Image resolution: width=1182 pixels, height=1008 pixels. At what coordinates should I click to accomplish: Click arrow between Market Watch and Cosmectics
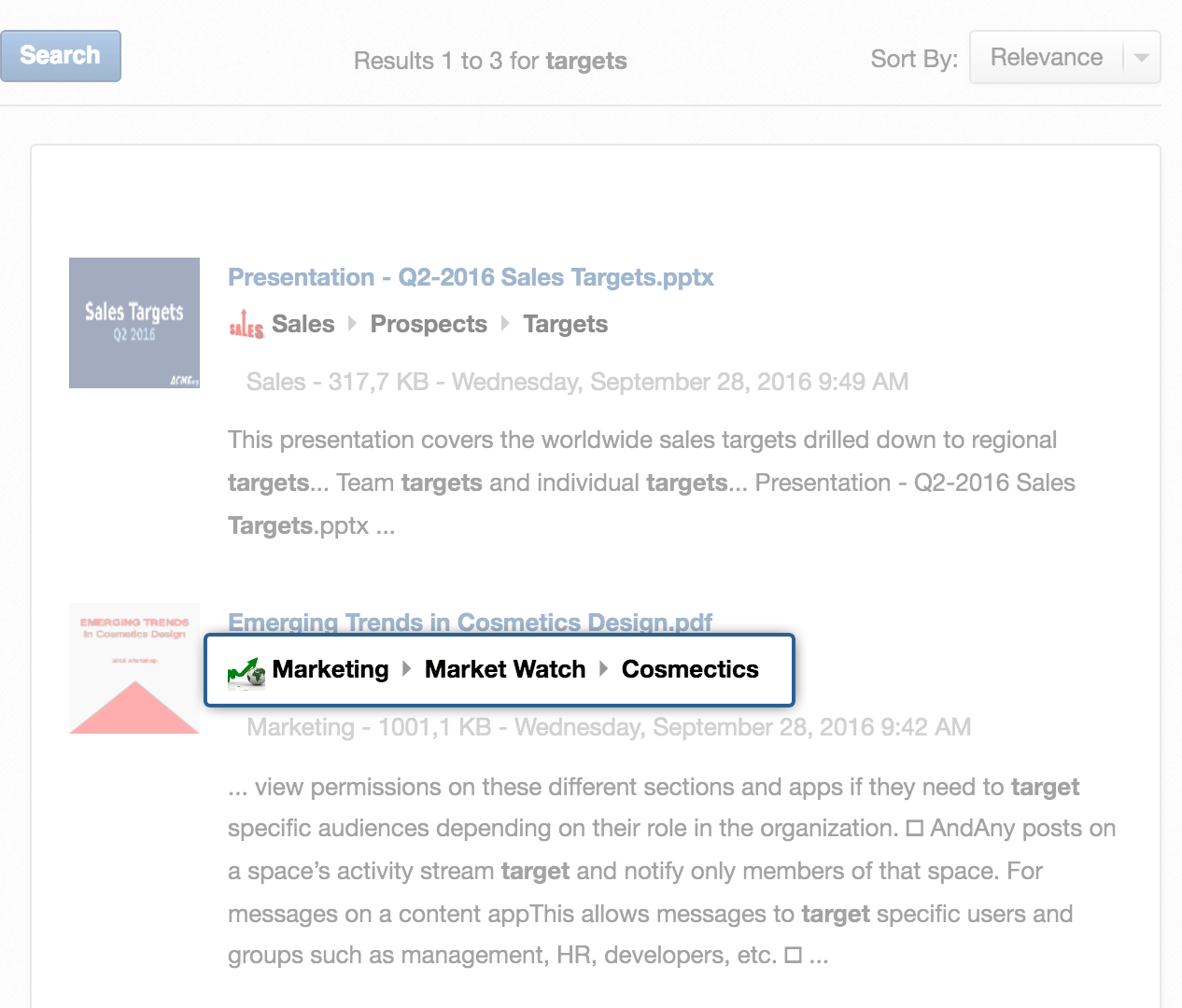[604, 669]
